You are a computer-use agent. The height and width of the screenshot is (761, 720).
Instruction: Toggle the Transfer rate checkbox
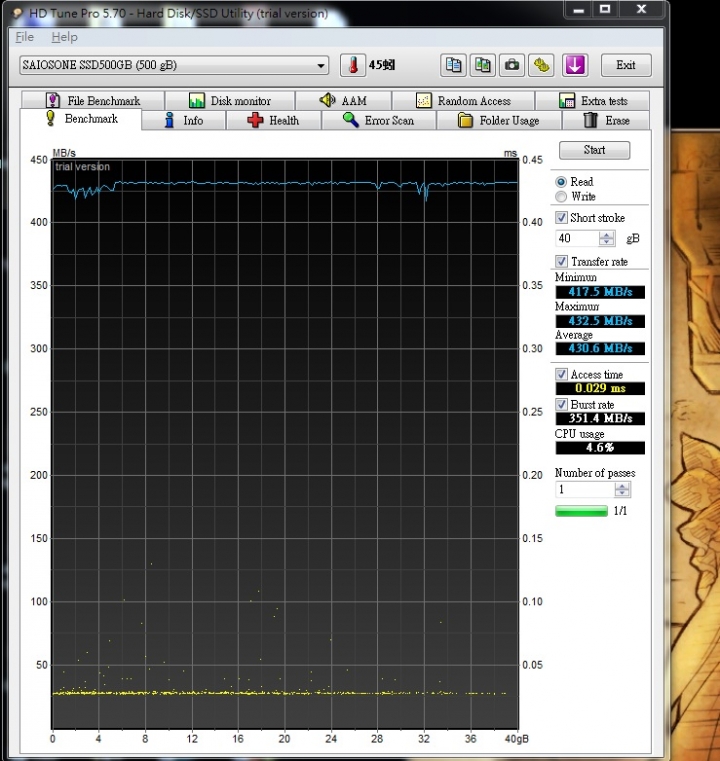click(x=561, y=262)
